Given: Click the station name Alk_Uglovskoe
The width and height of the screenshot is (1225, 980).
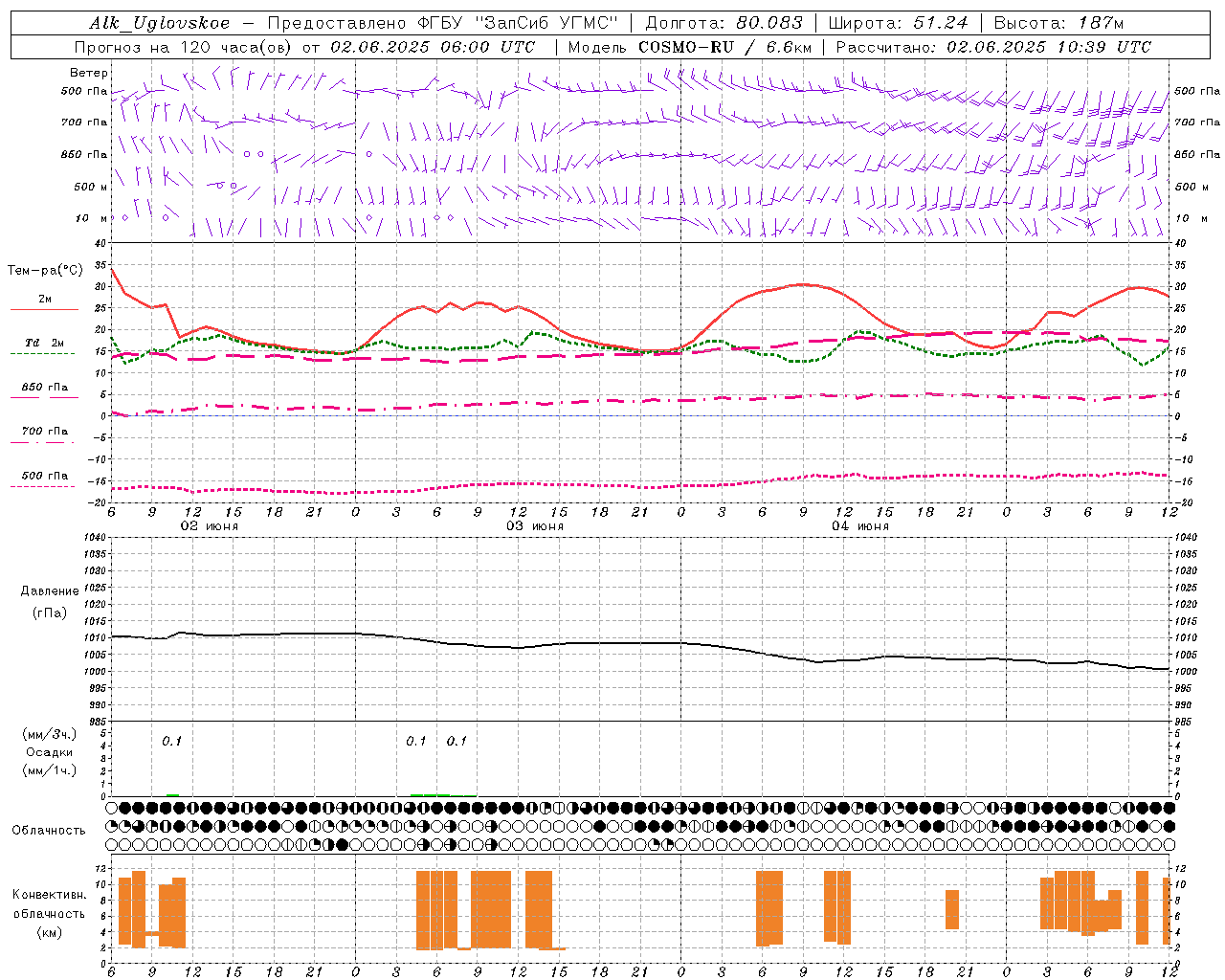Looking at the screenshot, I should pos(160,23).
